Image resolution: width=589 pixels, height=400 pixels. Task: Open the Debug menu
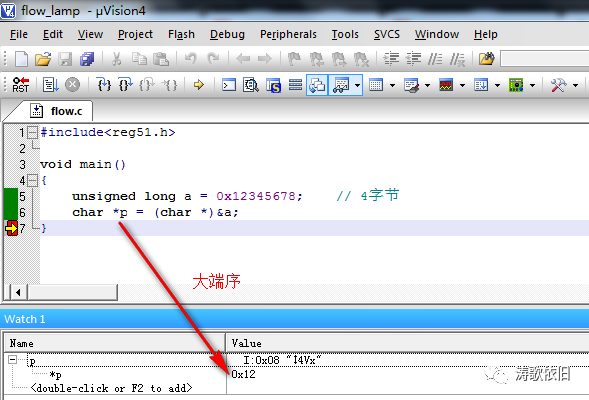(x=227, y=34)
